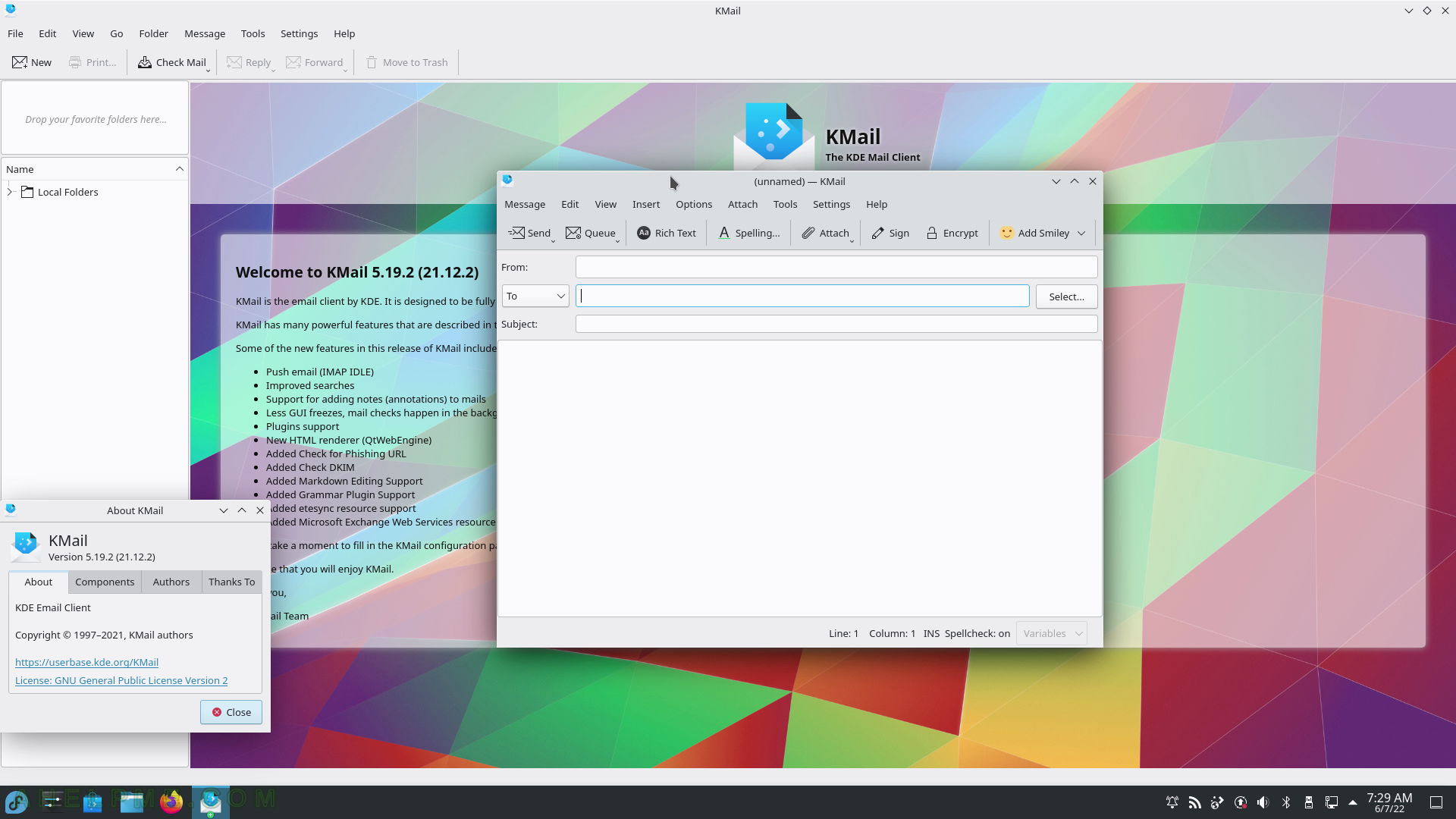Open main window Go menu
The width and height of the screenshot is (1456, 819).
coord(116,33)
